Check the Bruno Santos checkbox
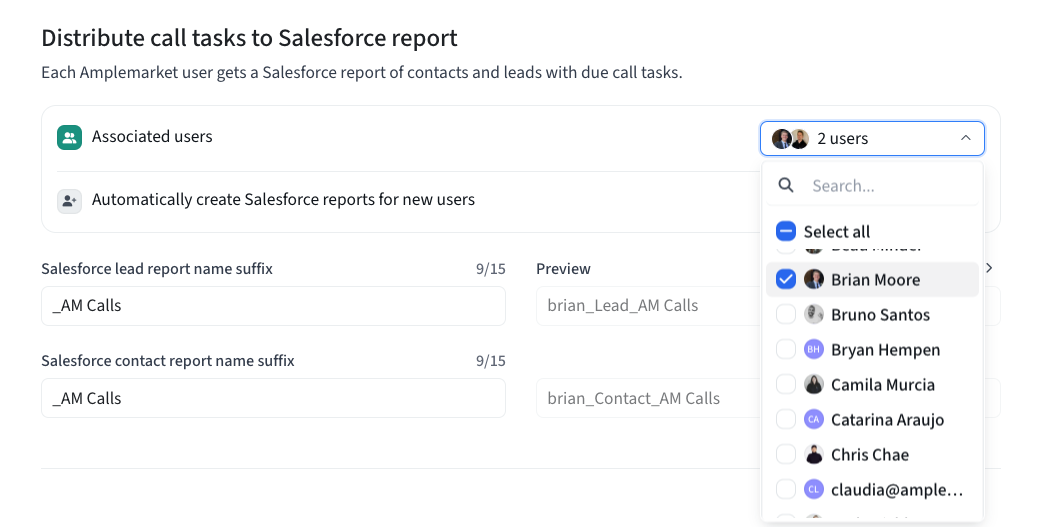Viewport: 1040px width, 527px height. pos(786,315)
